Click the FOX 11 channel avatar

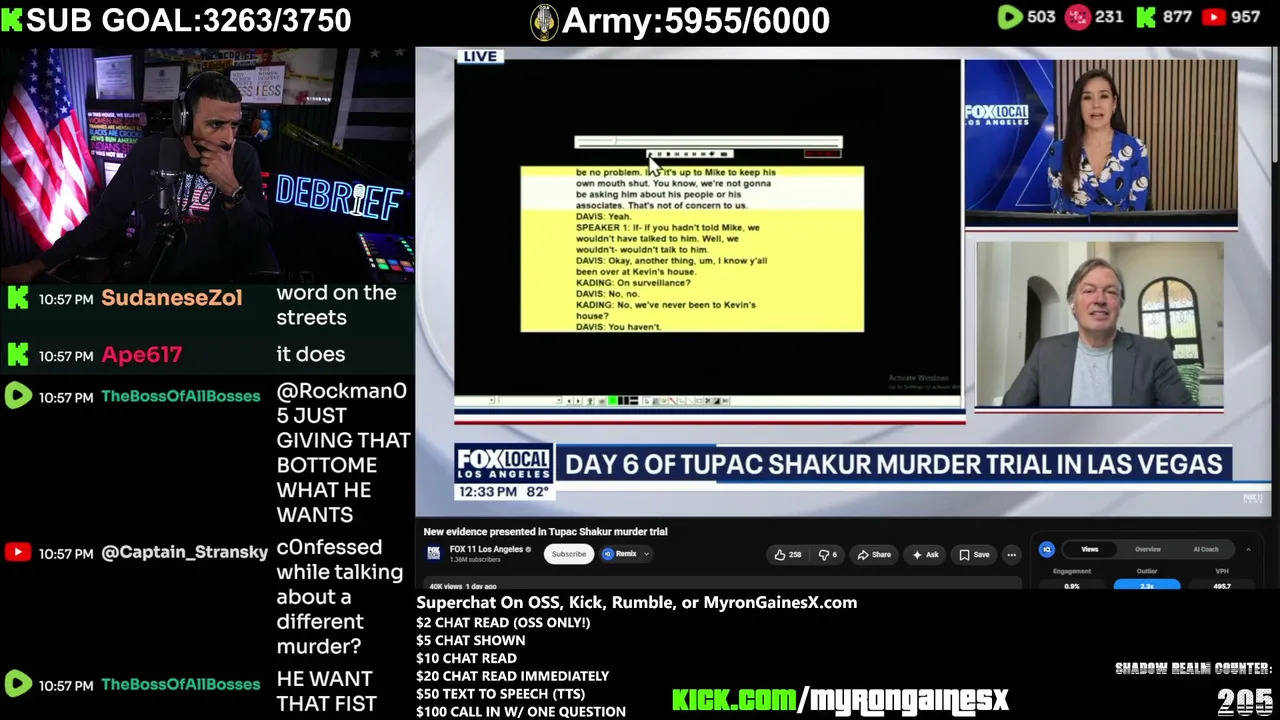point(434,553)
